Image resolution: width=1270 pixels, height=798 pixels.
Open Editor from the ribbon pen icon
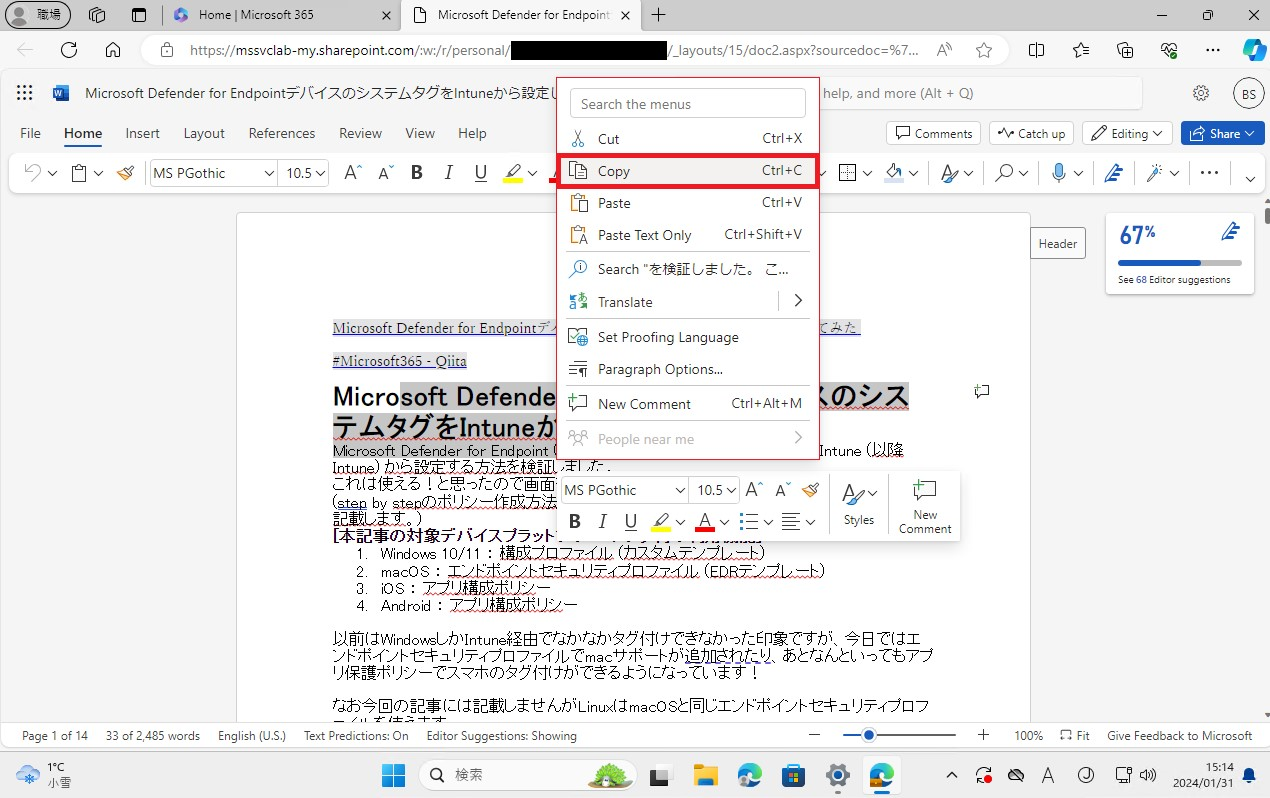click(x=1113, y=173)
